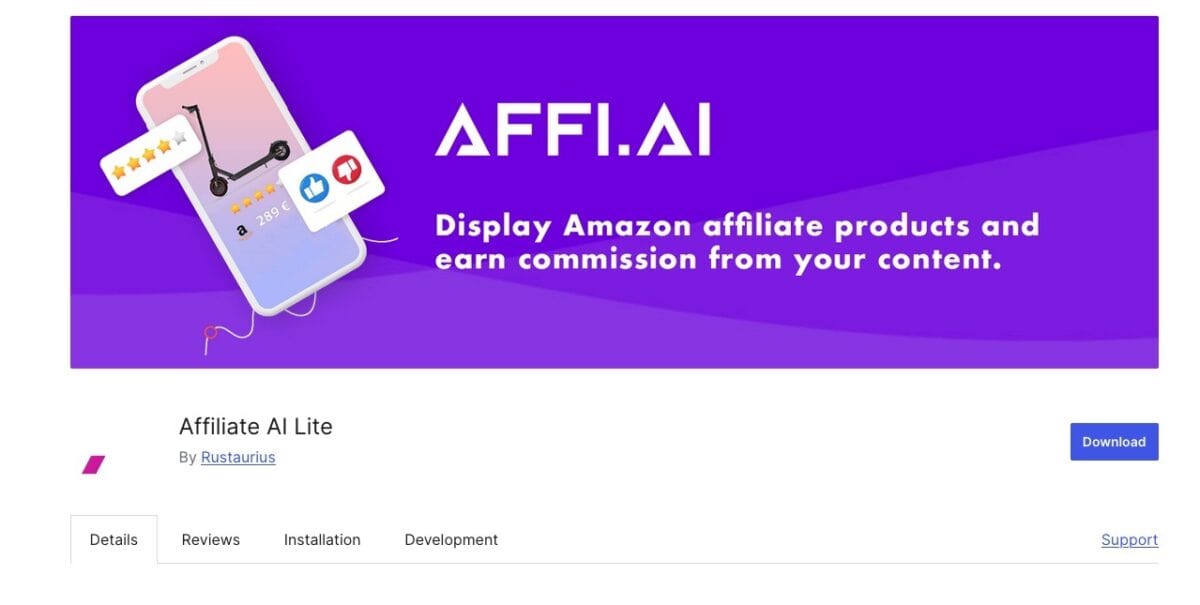Click the pink pin marker below the phone
This screenshot has width=1200, height=605.
tap(210, 331)
